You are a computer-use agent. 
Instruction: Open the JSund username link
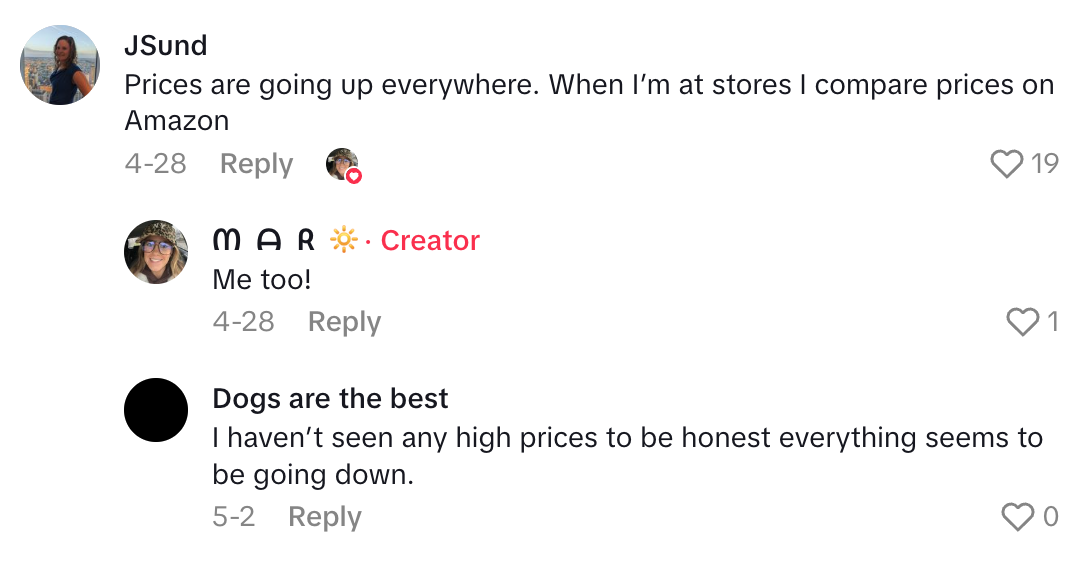point(166,45)
